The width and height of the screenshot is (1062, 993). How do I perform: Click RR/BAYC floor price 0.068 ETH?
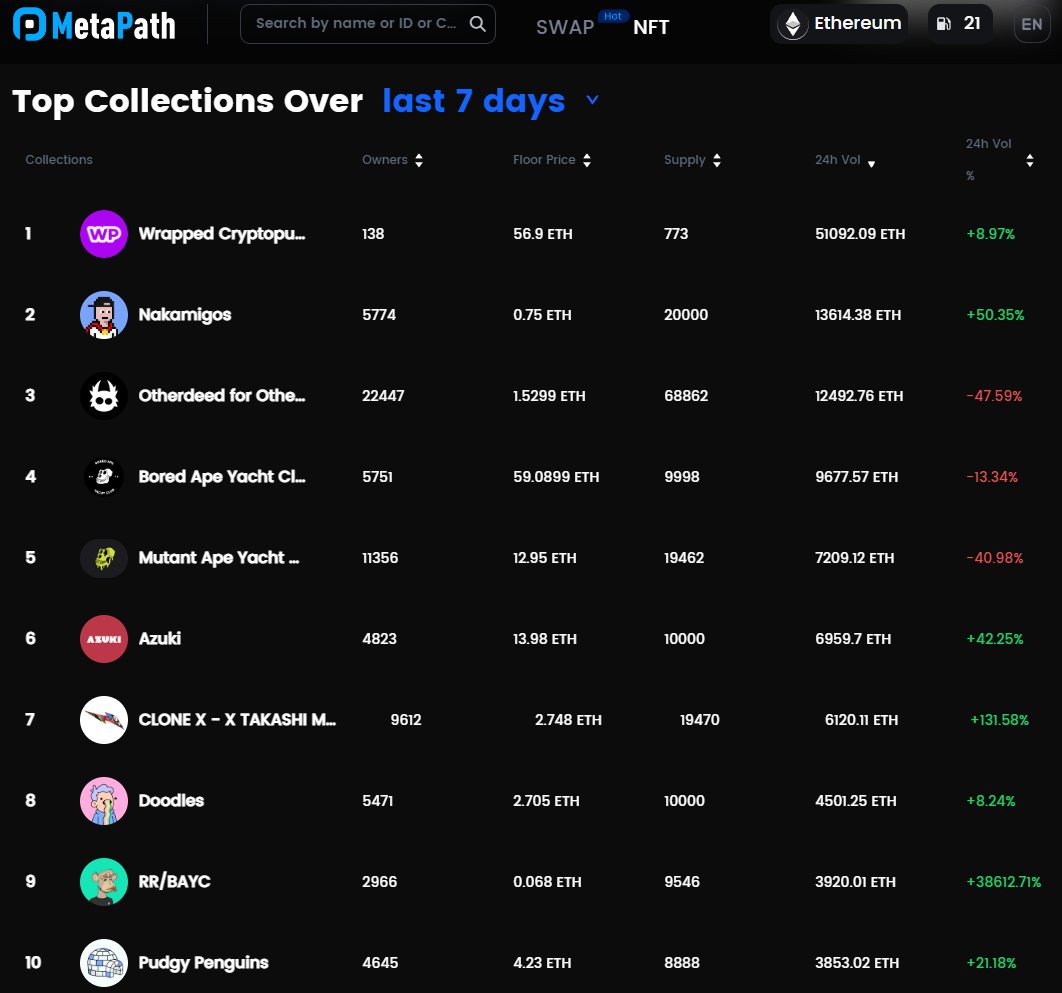[547, 882]
